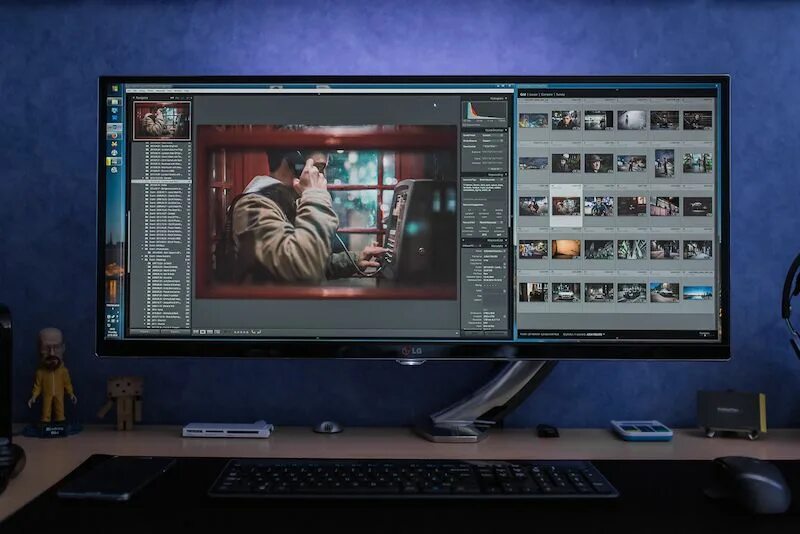Open the White Balance dropdown in Quick Develop
Image resolution: width=800 pixels, height=534 pixels.
click(493, 141)
